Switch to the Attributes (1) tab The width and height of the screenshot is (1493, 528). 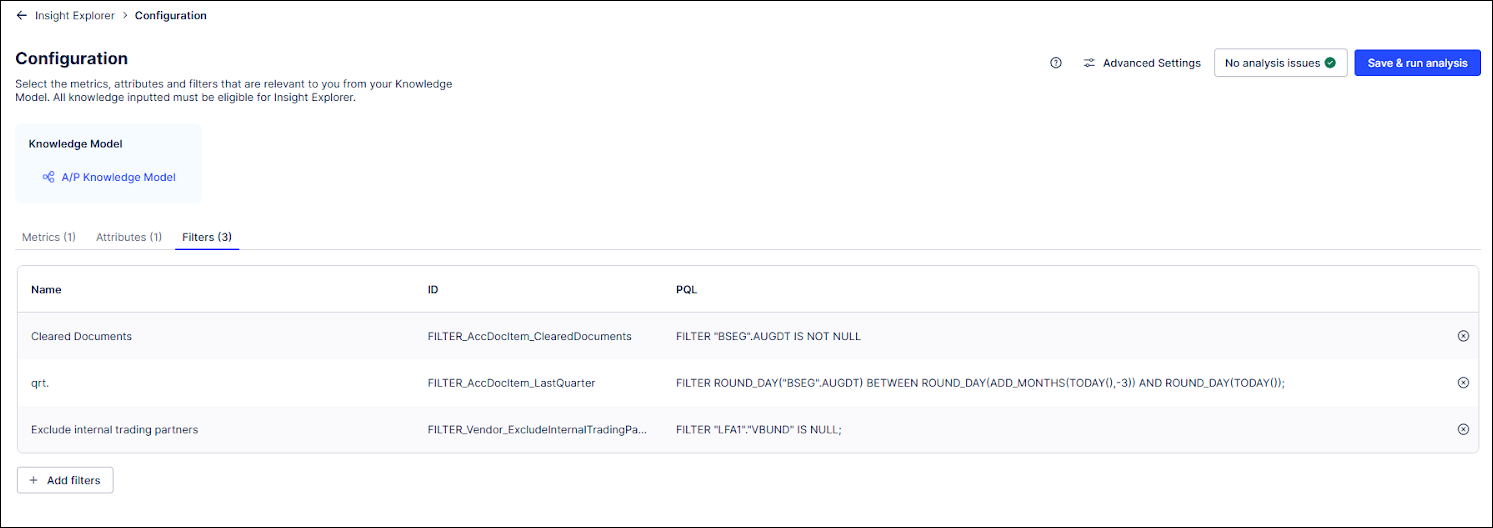(129, 237)
